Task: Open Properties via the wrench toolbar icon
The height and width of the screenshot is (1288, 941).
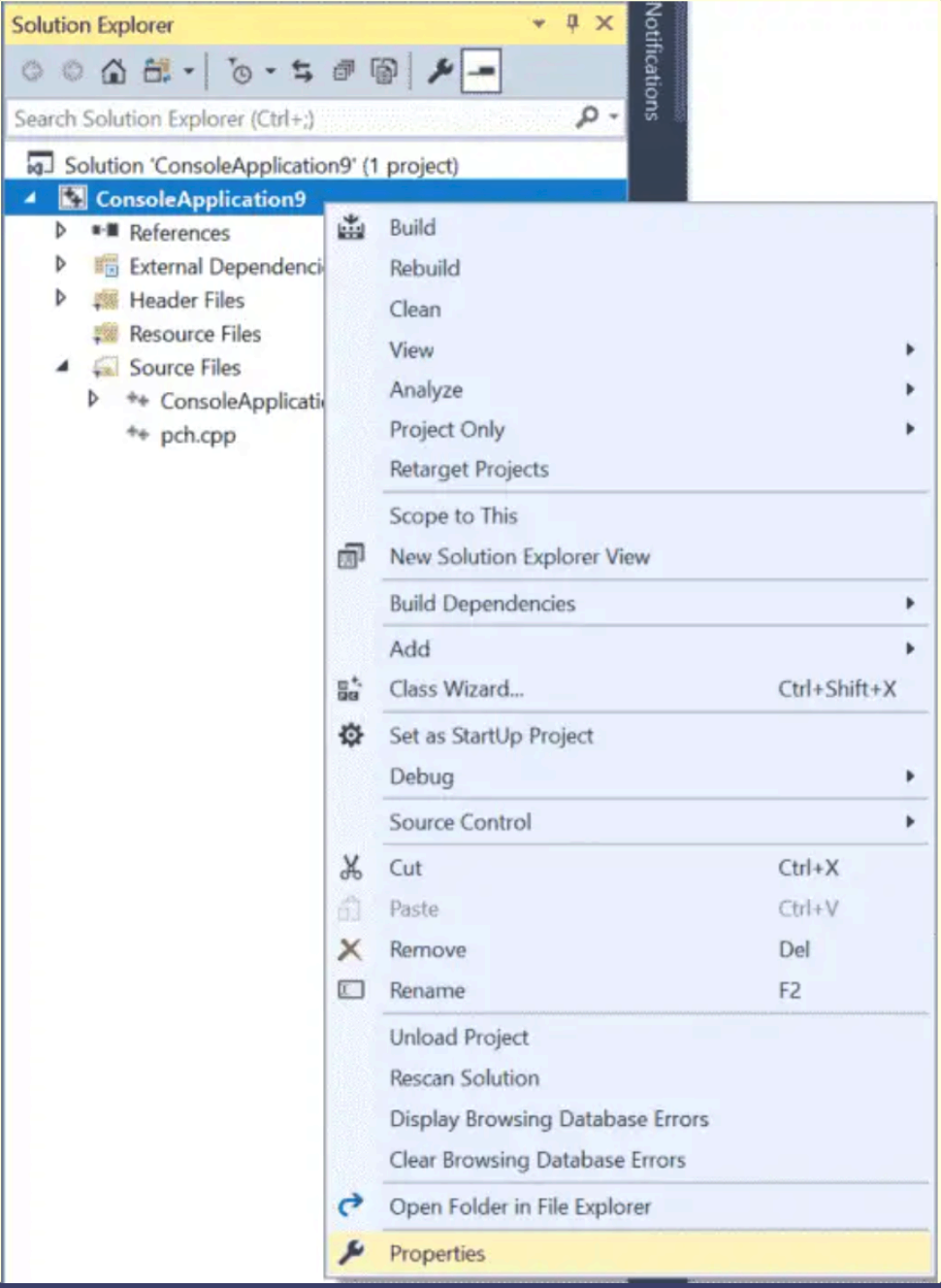Action: pos(440,71)
